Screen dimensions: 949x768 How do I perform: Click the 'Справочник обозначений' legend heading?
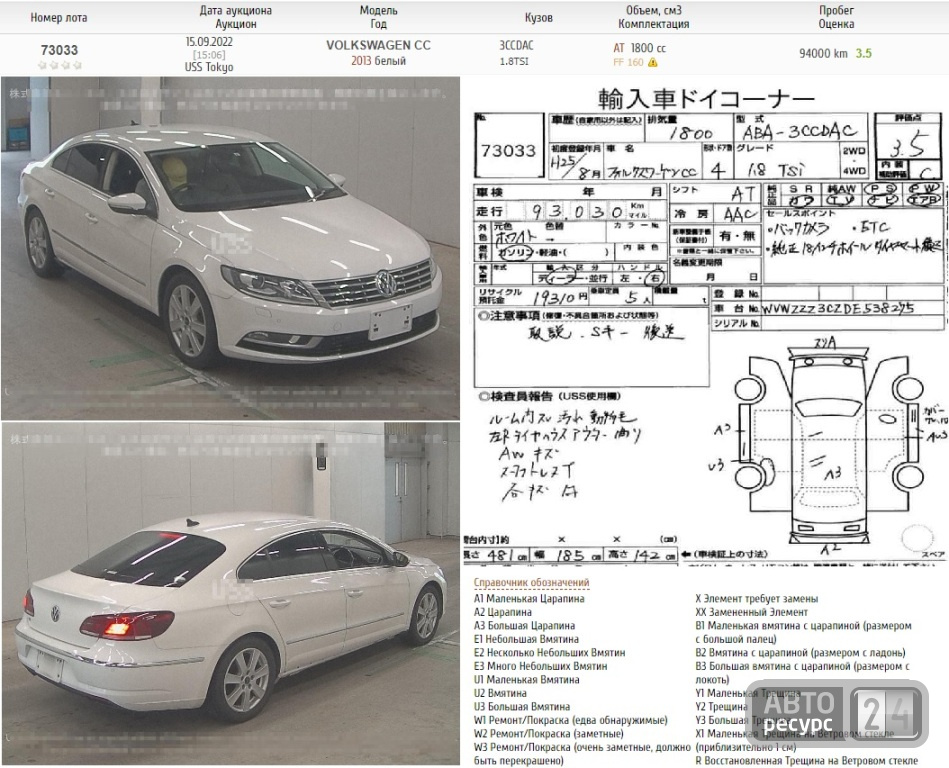pos(531,583)
